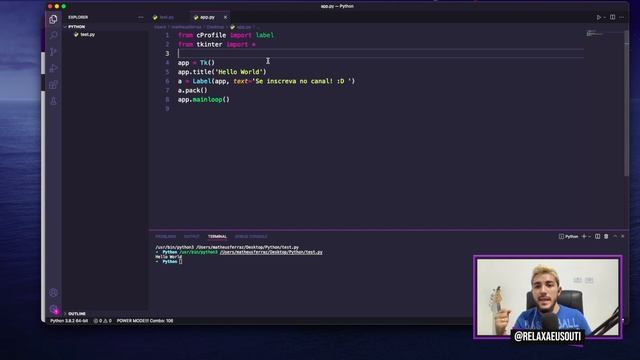Close the app.py tab
The height and width of the screenshot is (360, 640).
225,17
